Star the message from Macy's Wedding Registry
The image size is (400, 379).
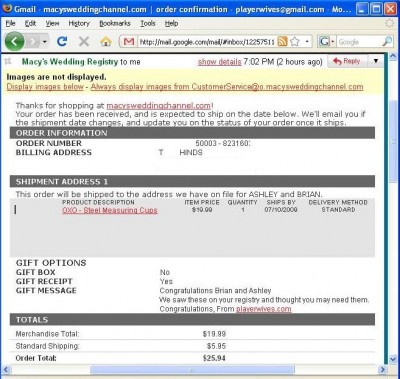point(8,61)
